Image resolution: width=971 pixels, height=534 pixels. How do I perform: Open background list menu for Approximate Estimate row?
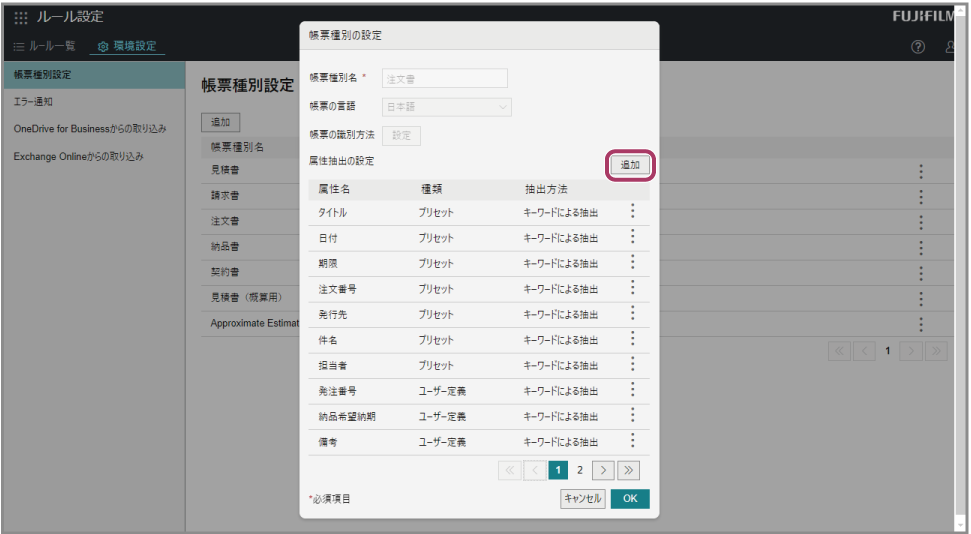pos(921,324)
